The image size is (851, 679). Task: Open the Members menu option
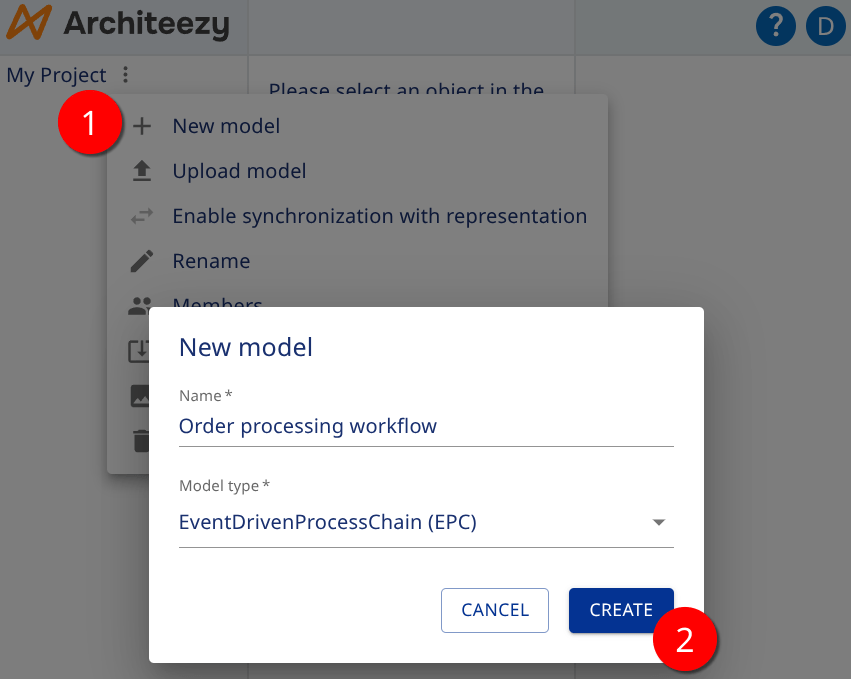point(218,305)
